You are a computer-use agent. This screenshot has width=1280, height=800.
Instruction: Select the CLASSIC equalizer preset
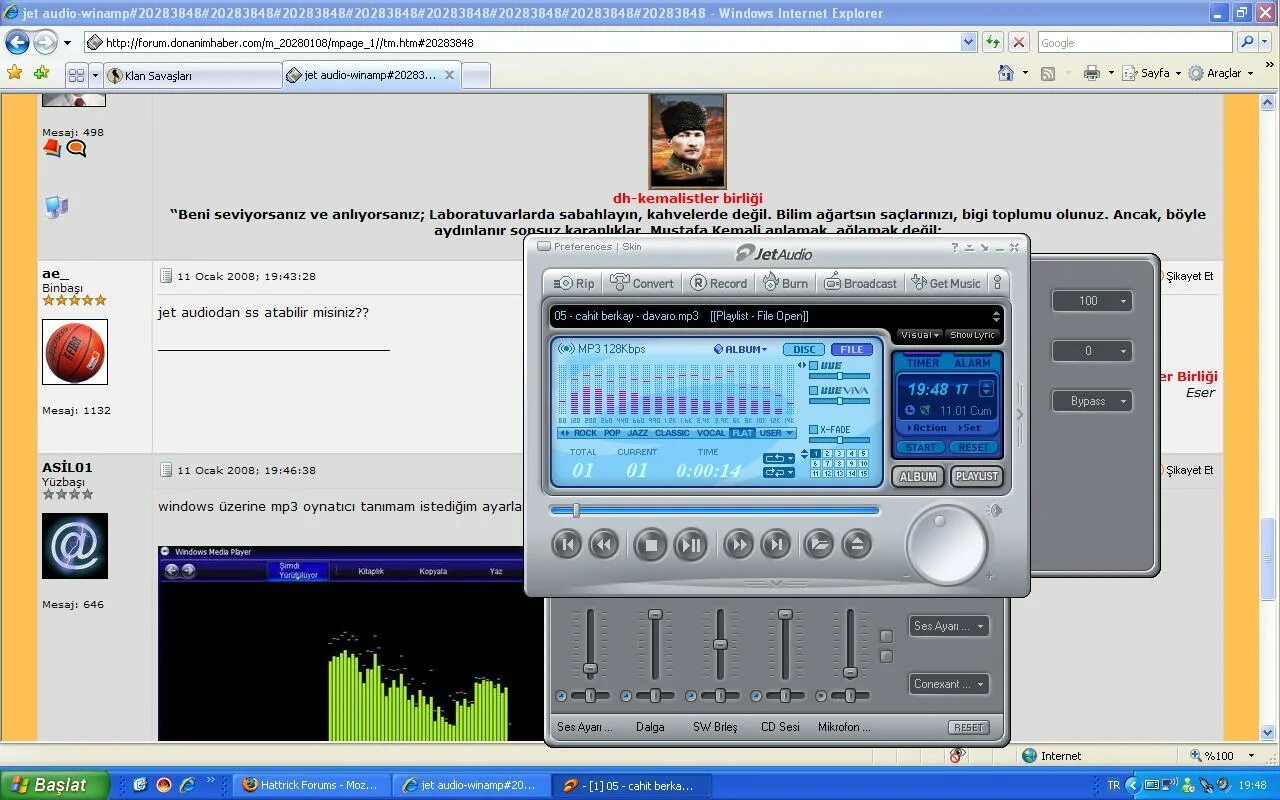point(672,433)
